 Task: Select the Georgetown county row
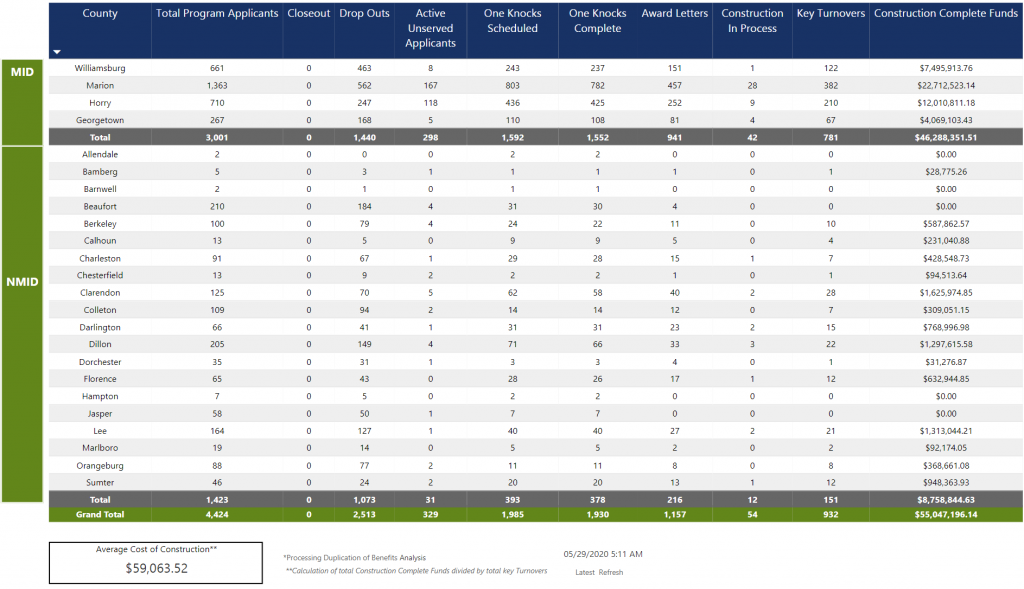coord(536,120)
